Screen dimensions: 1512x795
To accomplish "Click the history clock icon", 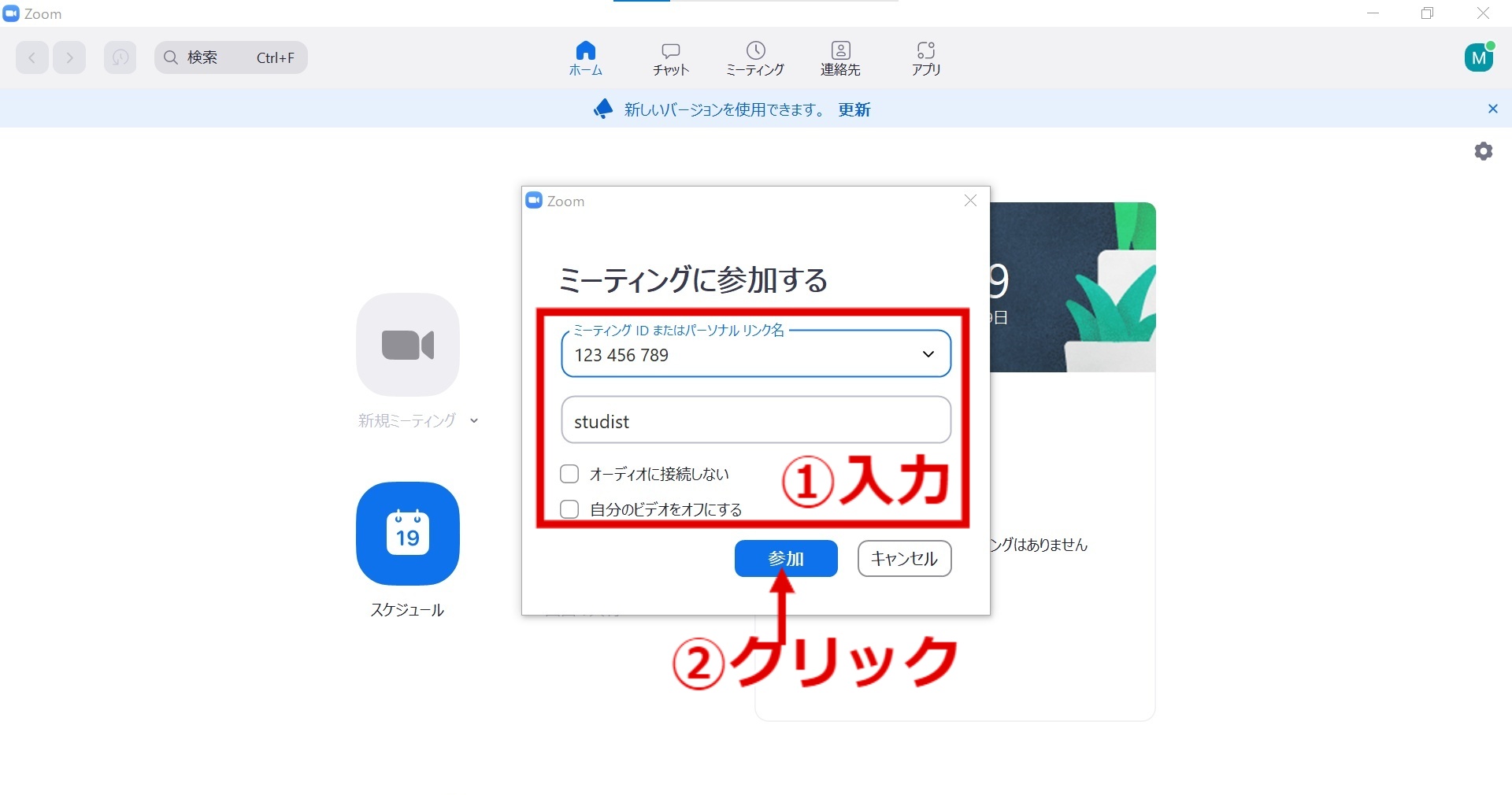I will [x=120, y=57].
